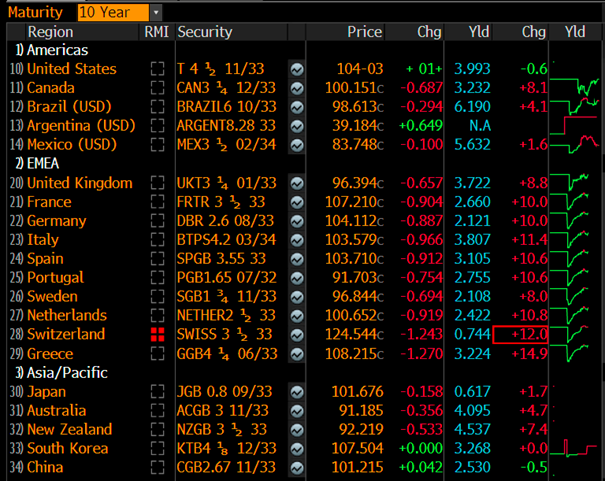The image size is (605, 481).
Task: Toggle RMI checkbox for United States
Action: click(157, 69)
